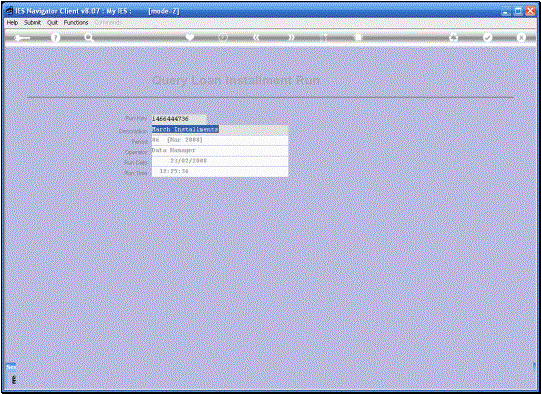Click the magnifying glass search icon
Image resolution: width=541 pixels, height=394 pixels.
[x=89, y=37]
